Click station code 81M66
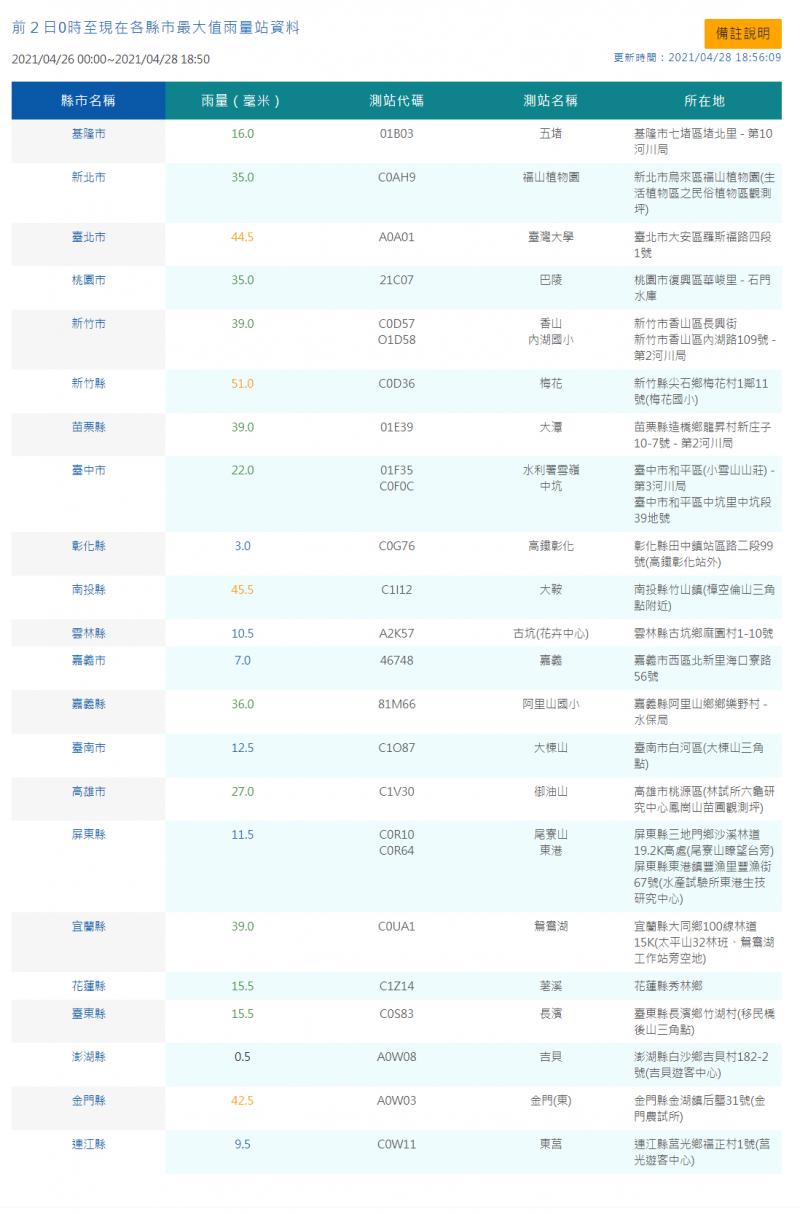800x1214 pixels. 397,704
